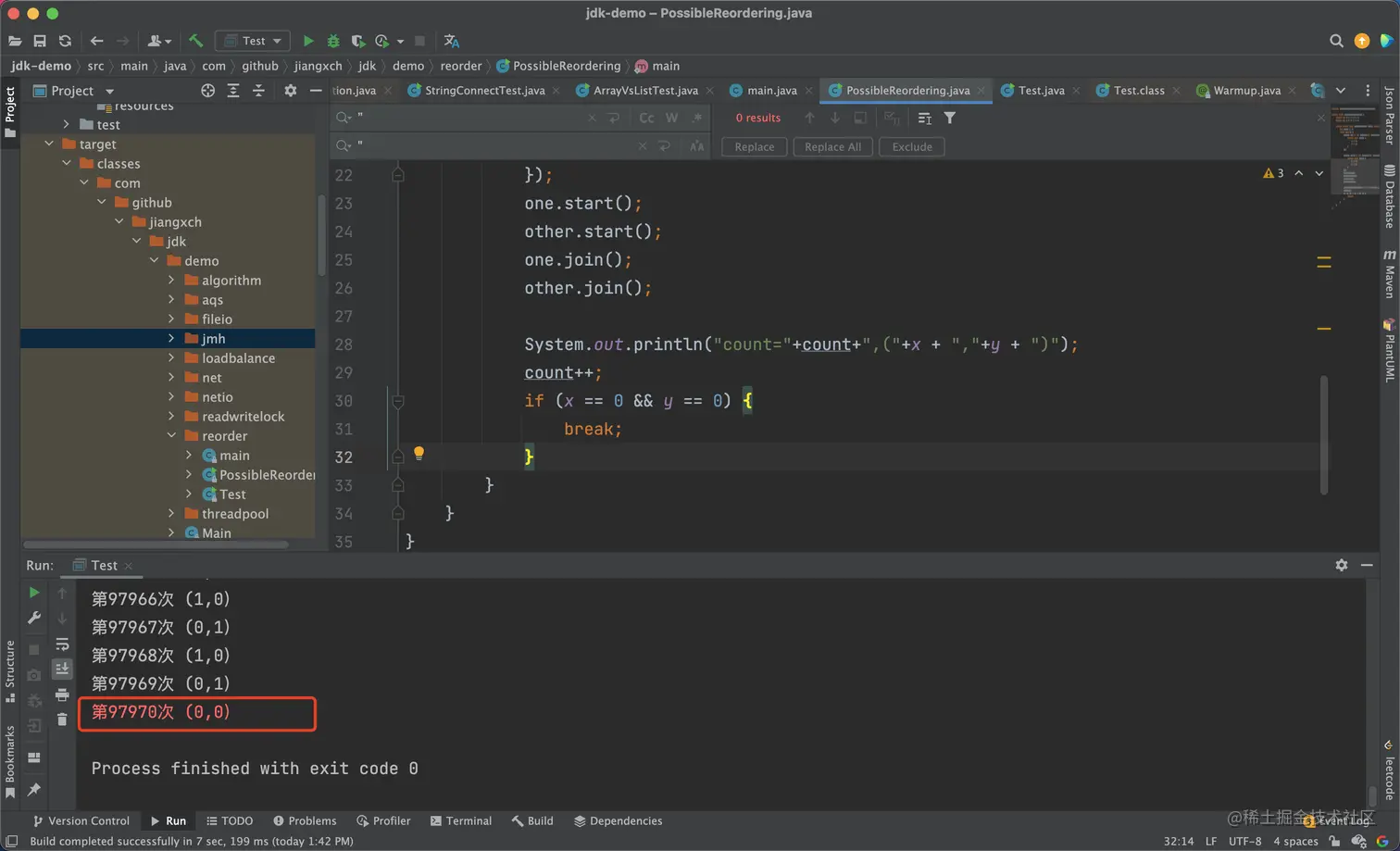Screen dimensions: 1400x851
Task: Toggle Words option in search bar
Action: 671,118
